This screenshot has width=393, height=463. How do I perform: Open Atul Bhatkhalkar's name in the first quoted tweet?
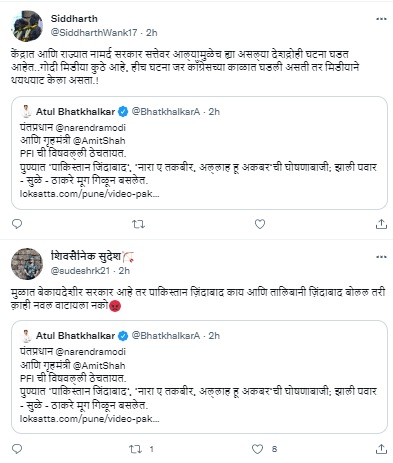point(75,112)
